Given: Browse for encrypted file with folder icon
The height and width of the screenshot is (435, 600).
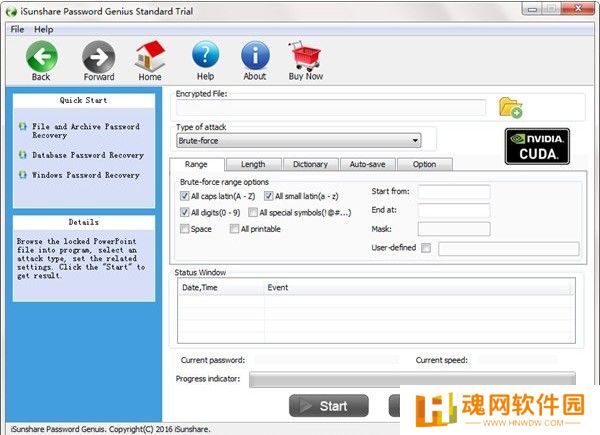Looking at the screenshot, I should point(510,108).
